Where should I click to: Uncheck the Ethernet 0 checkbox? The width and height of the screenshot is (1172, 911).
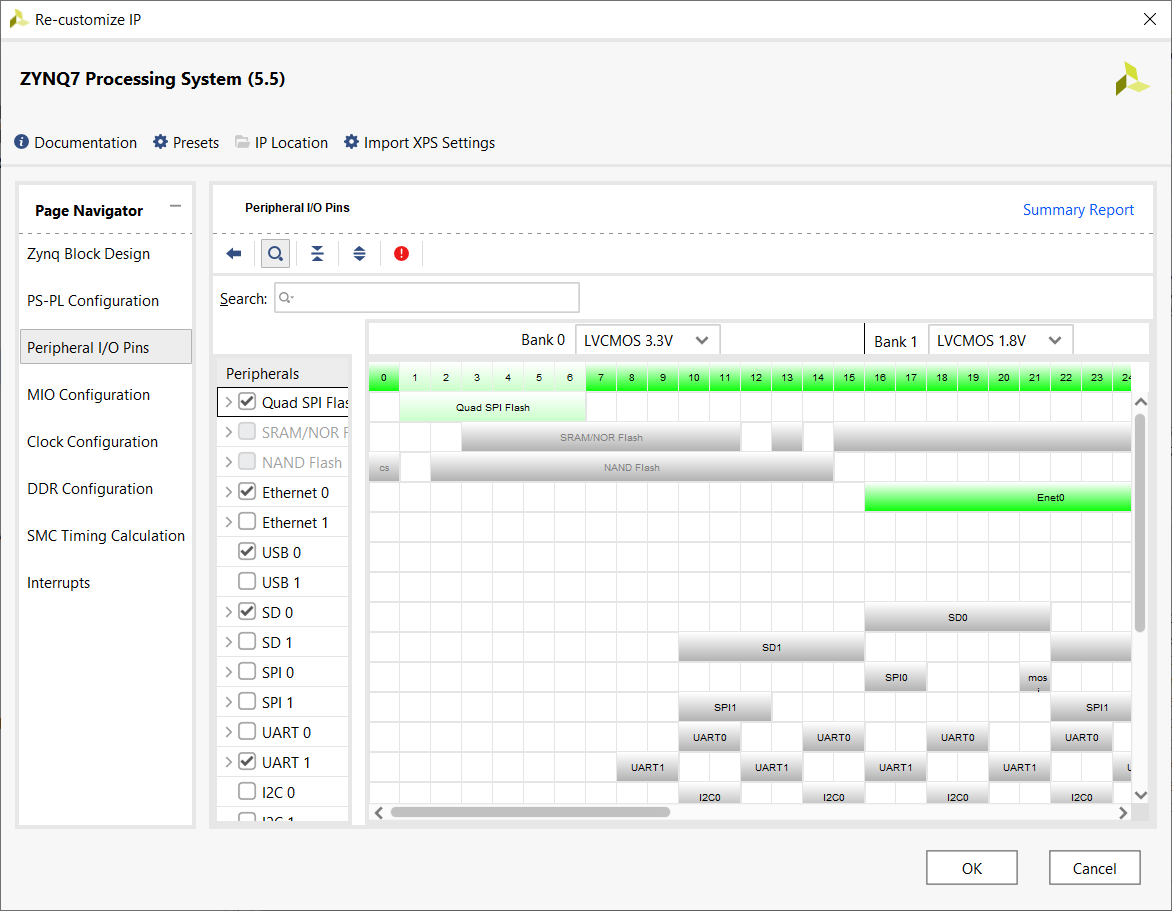[247, 492]
